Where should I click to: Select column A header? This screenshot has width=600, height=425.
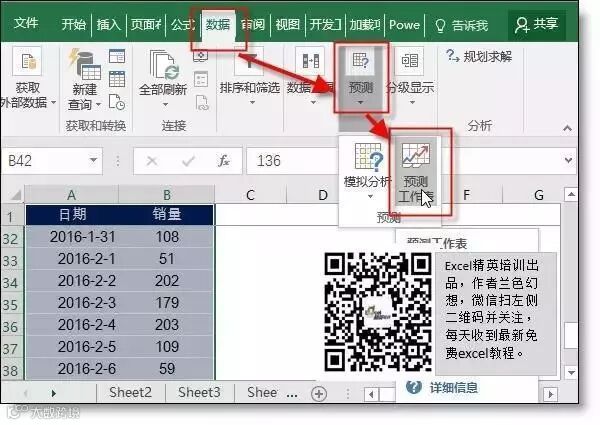coord(72,195)
